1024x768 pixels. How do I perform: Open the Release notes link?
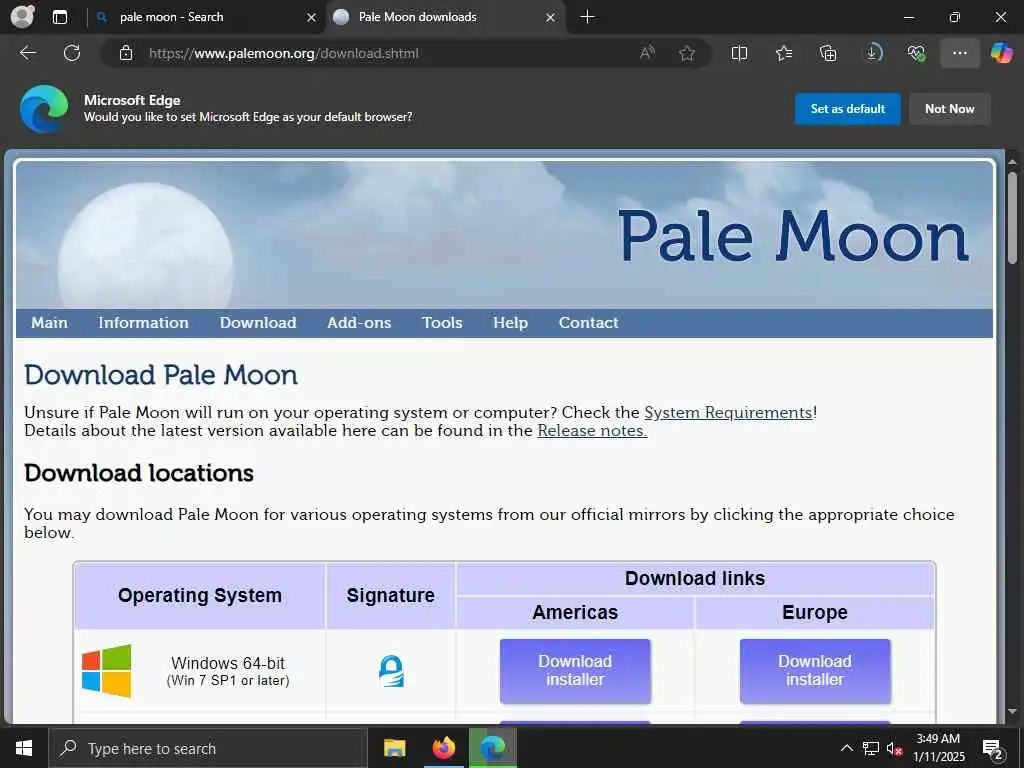(x=592, y=431)
